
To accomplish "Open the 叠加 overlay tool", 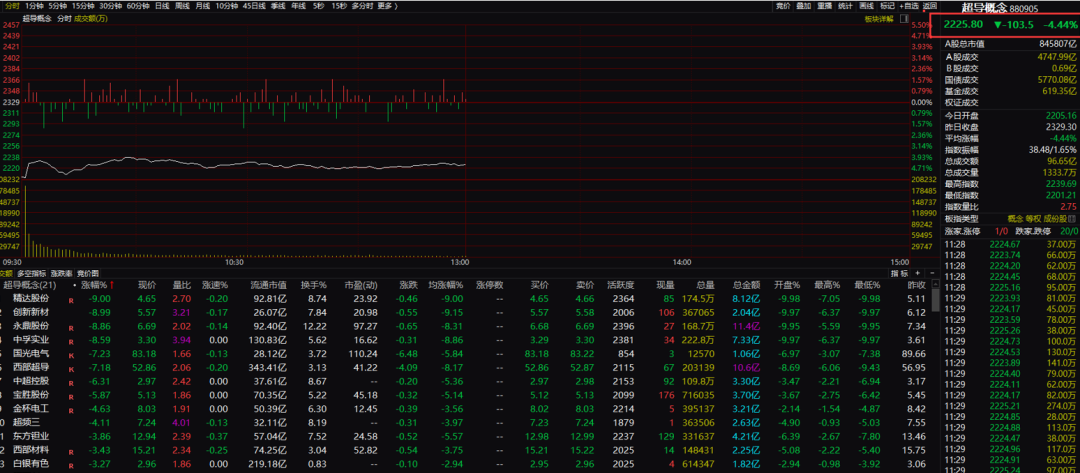I will (x=803, y=6).
